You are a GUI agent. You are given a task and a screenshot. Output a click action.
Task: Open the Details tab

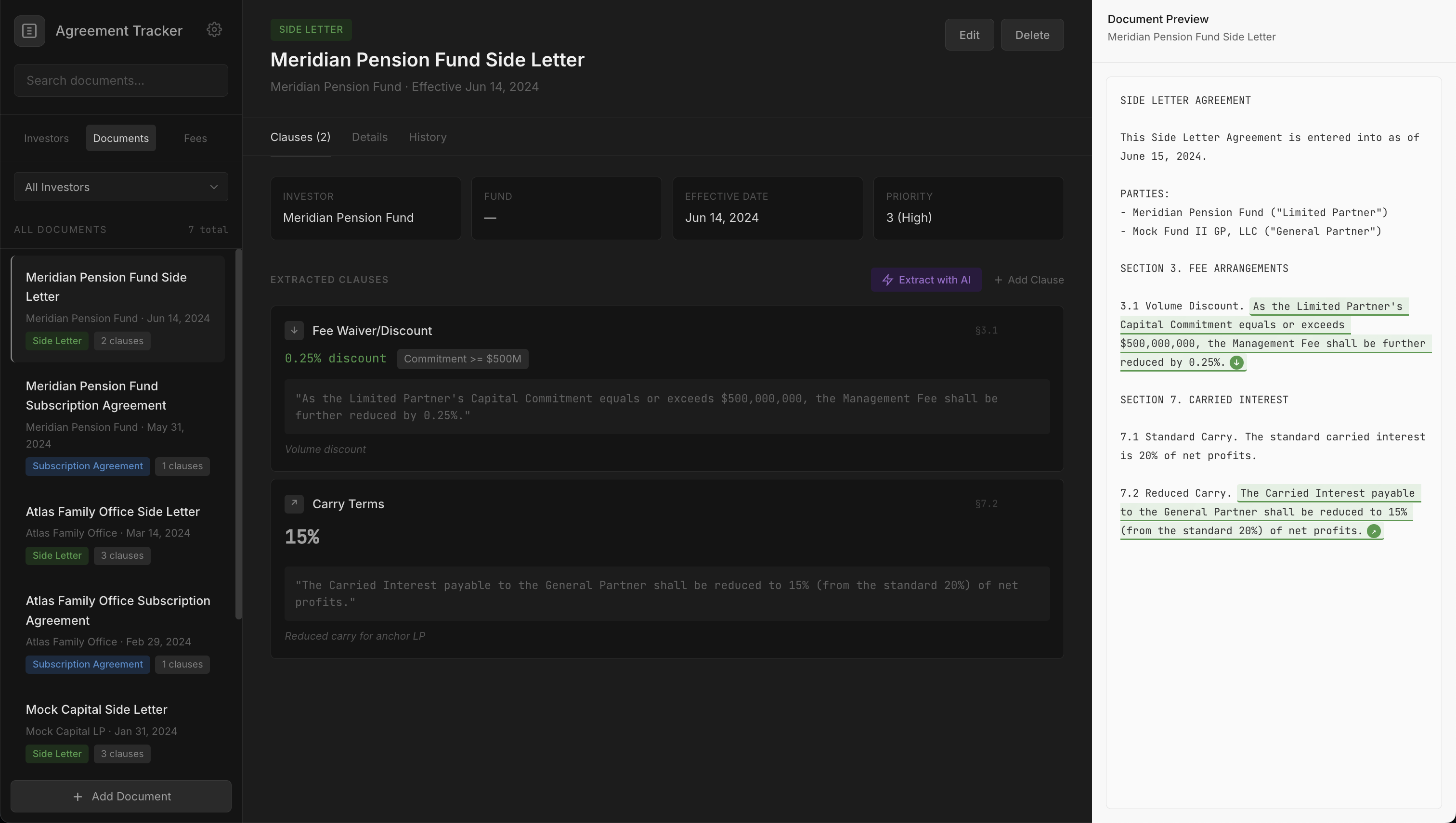[x=370, y=137]
